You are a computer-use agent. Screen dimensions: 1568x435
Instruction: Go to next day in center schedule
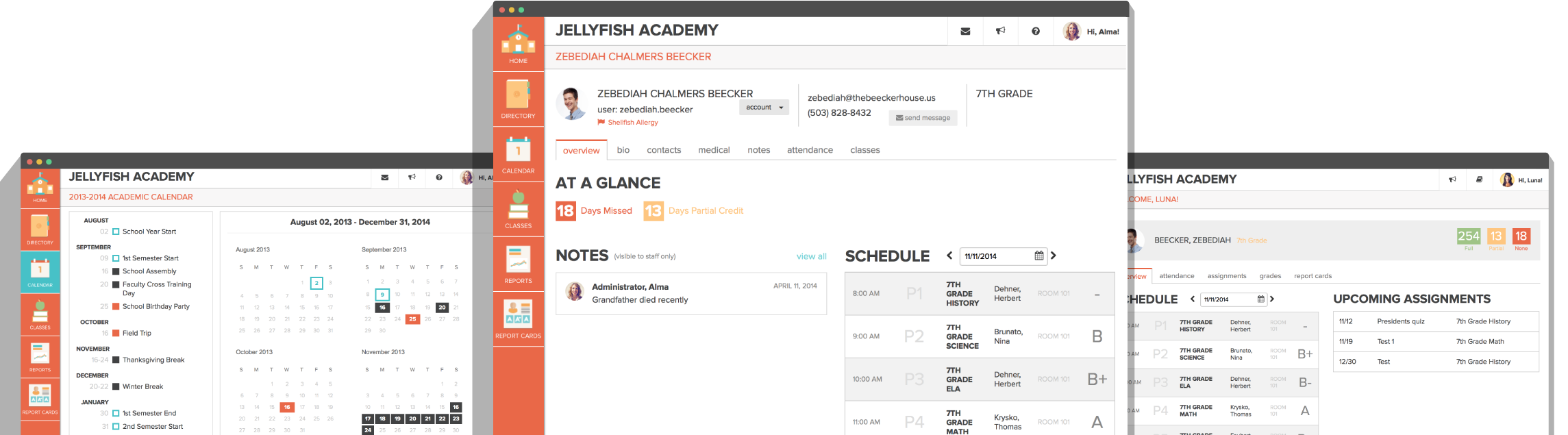pos(1054,256)
